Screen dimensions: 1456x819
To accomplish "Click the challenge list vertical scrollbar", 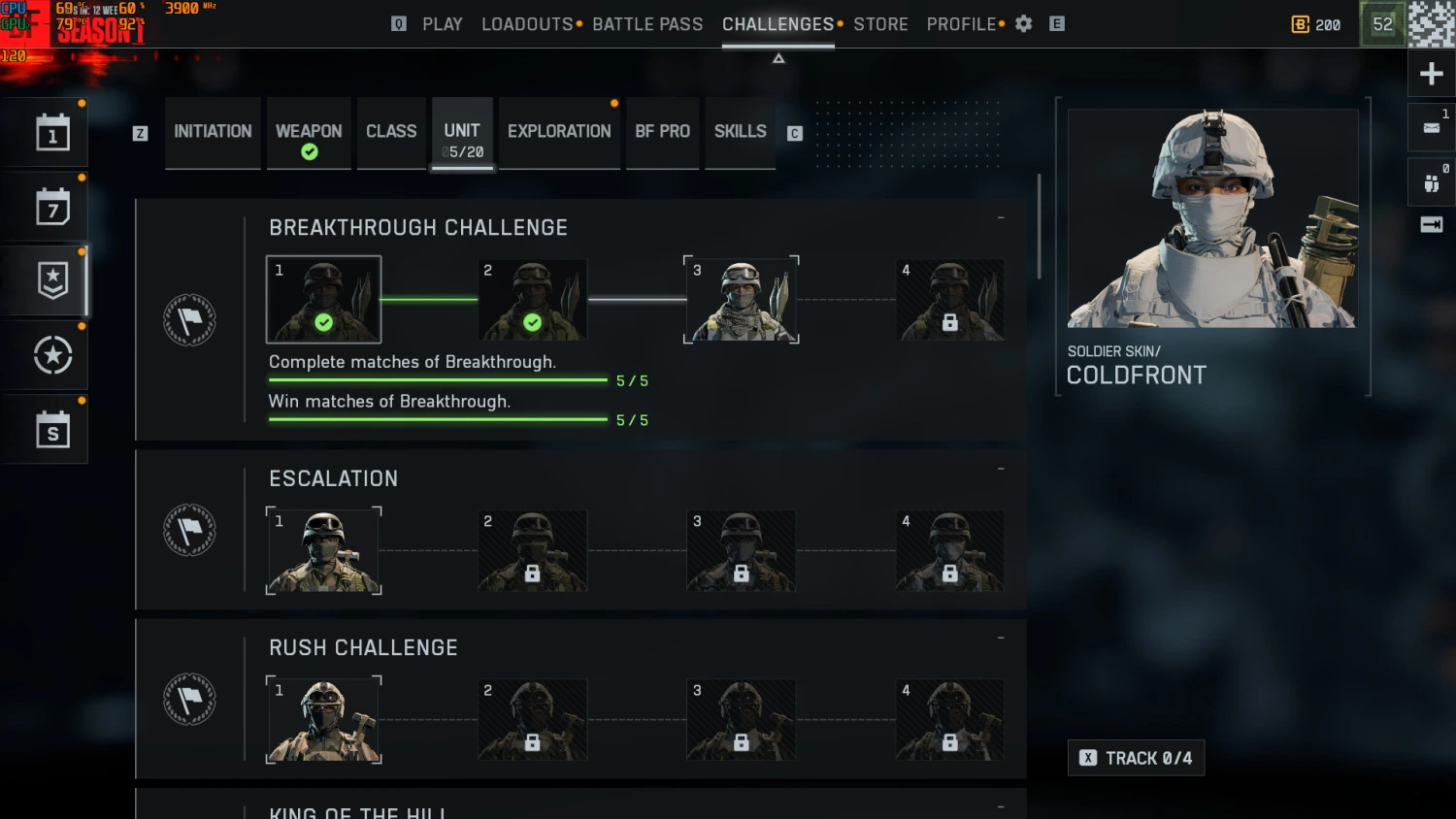I will [x=1039, y=226].
